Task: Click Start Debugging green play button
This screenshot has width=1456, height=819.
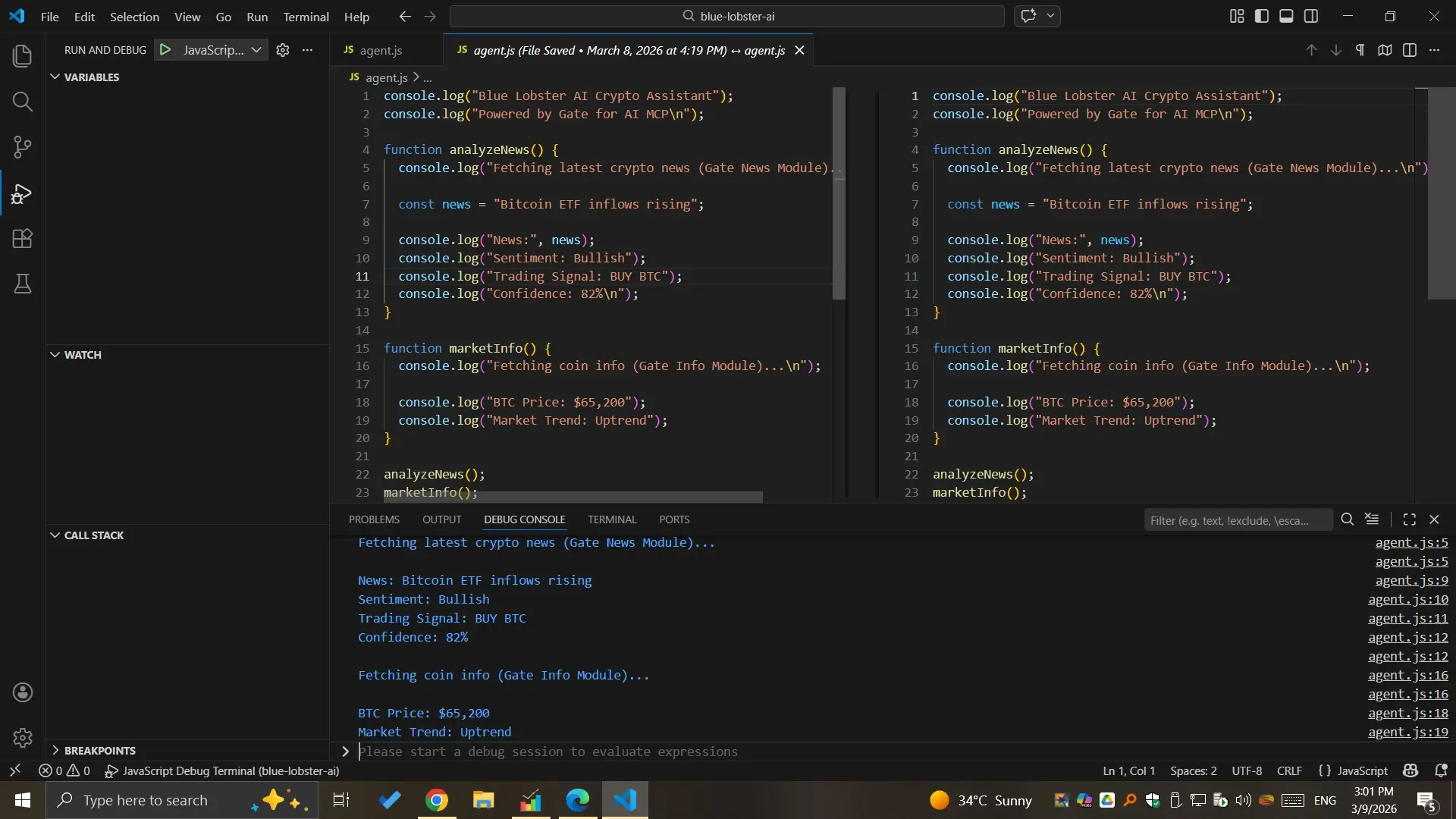Action: [x=165, y=50]
